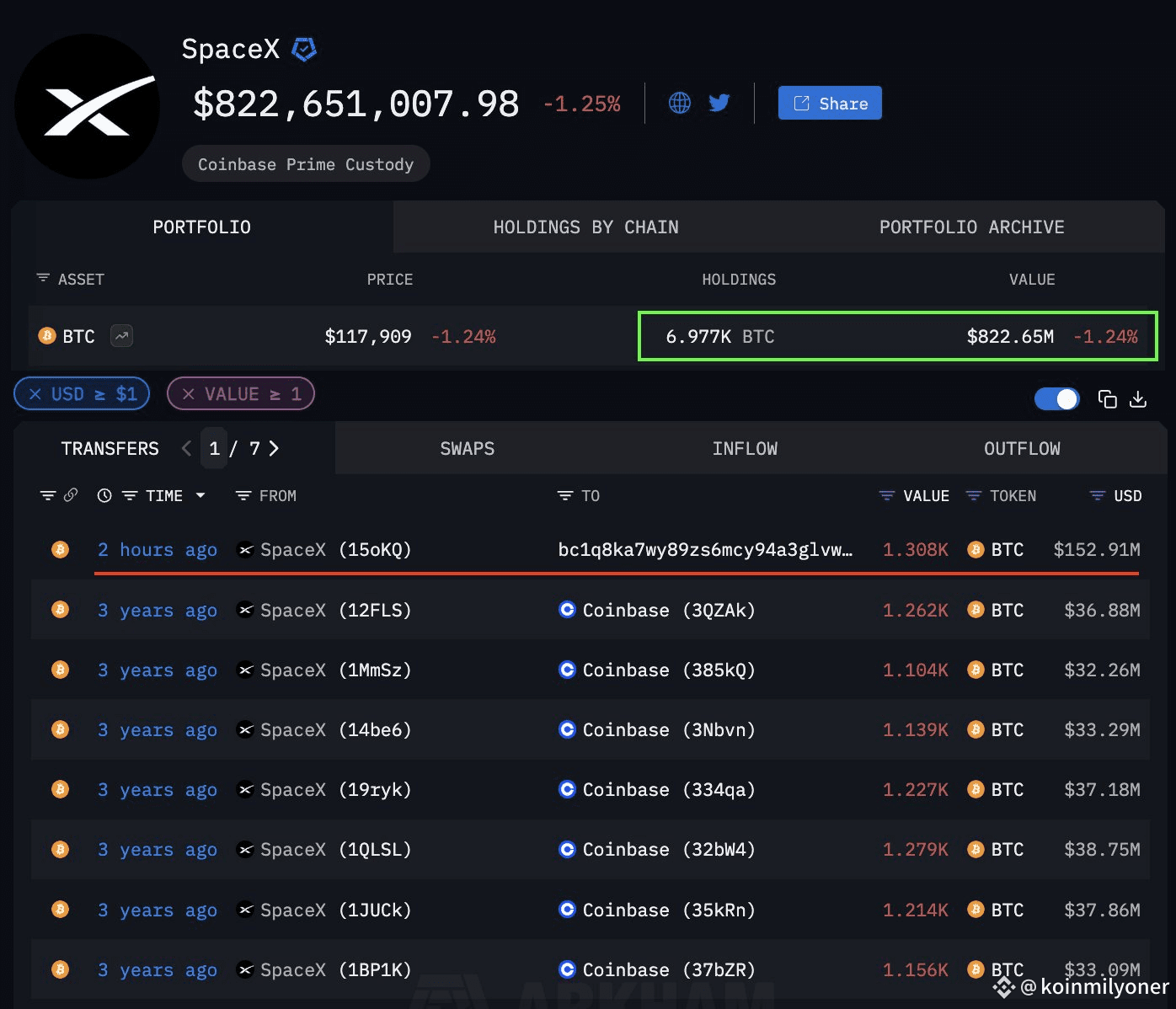Click SpaceX (1MmSz) sender
This screenshot has width=1176, height=1009.
[324, 670]
